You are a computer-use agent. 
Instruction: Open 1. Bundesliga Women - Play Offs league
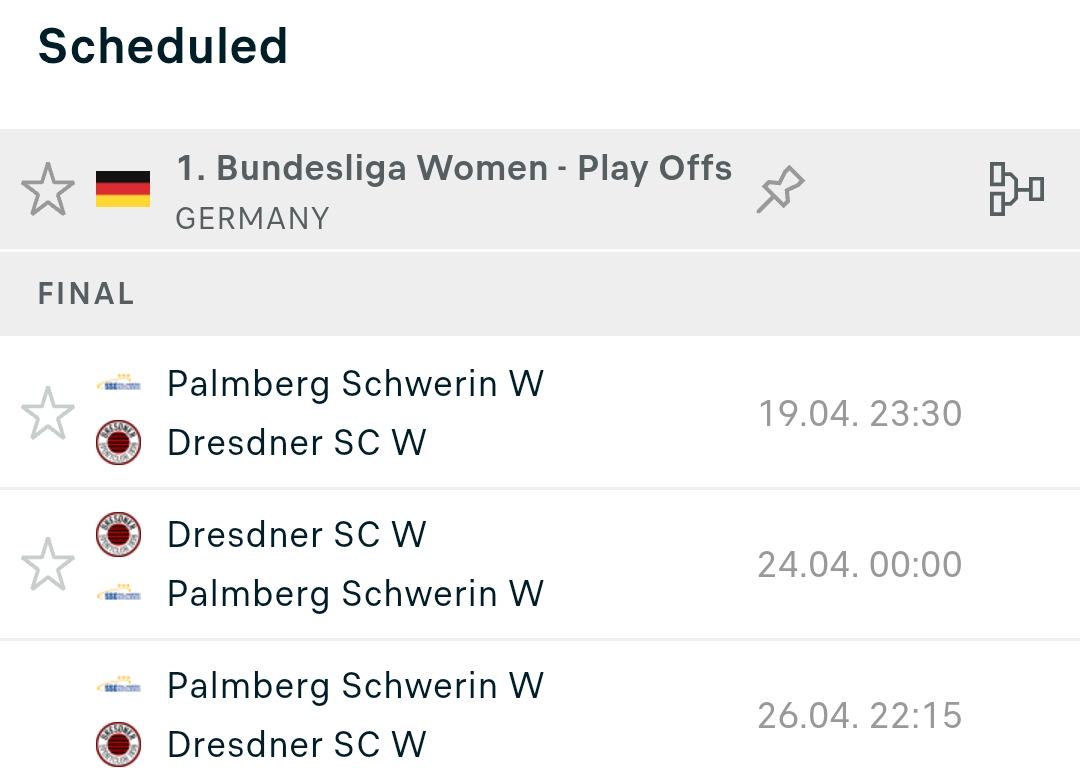point(454,168)
